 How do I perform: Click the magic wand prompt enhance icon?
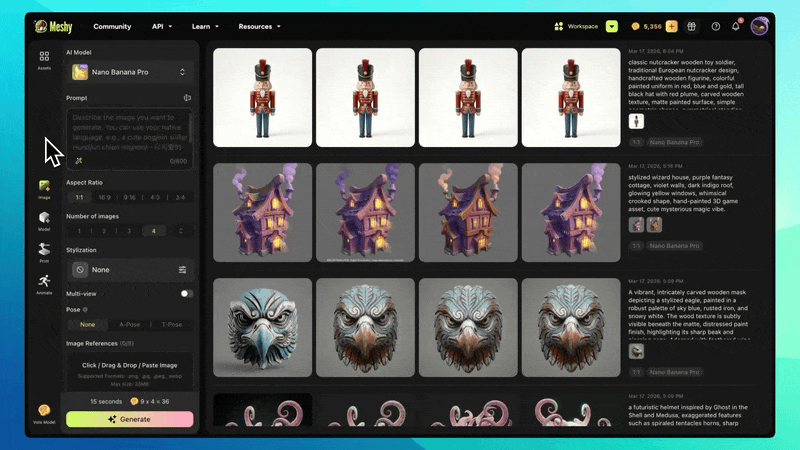(x=79, y=161)
